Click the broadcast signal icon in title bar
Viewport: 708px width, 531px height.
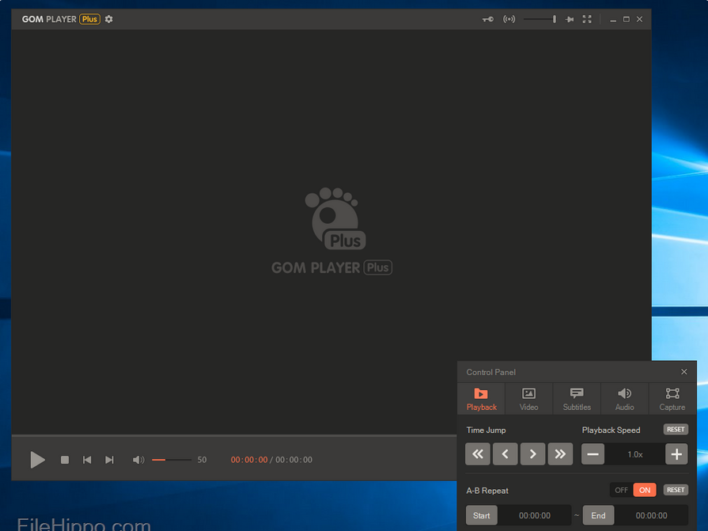(509, 19)
